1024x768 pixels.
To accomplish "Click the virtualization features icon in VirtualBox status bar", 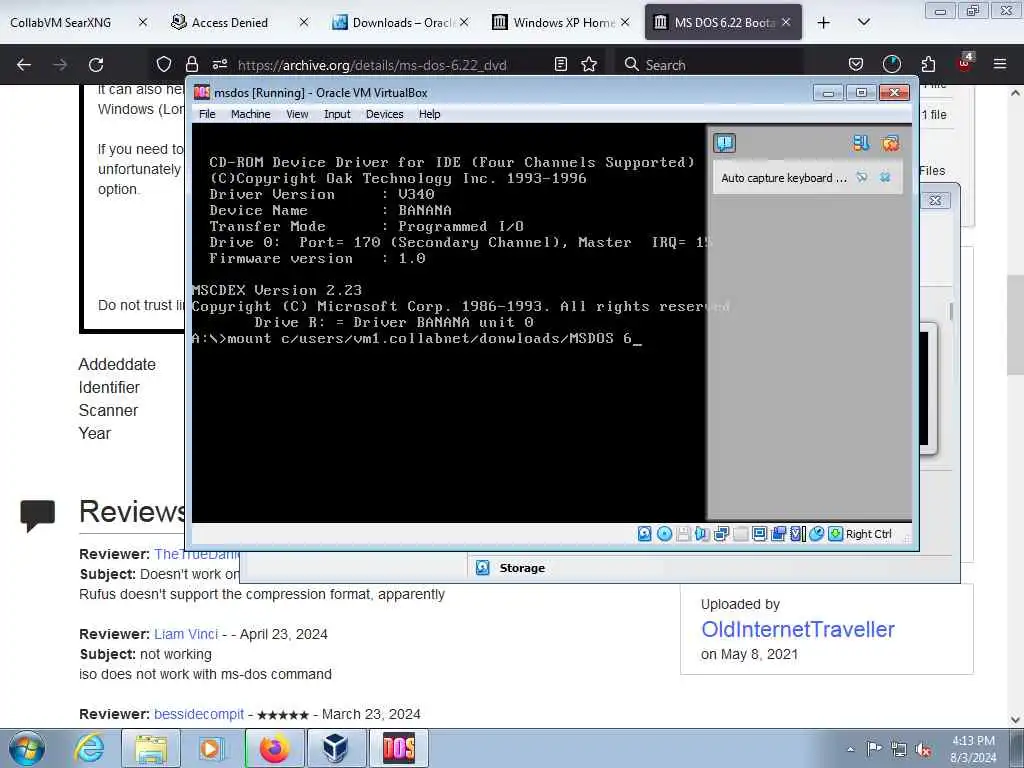I will click(x=797, y=534).
